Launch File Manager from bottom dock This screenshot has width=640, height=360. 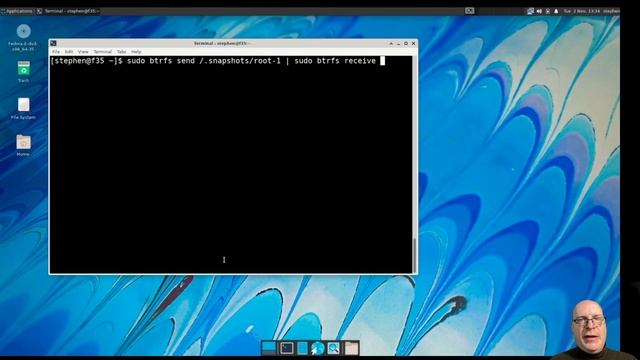pyautogui.click(x=302, y=348)
